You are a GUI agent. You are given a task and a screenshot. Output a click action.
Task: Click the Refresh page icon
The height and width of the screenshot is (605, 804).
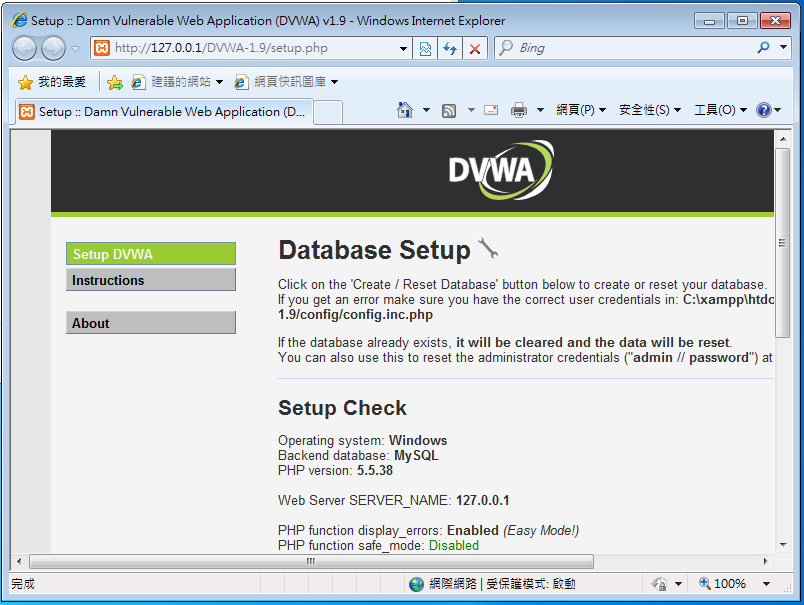pyautogui.click(x=450, y=49)
